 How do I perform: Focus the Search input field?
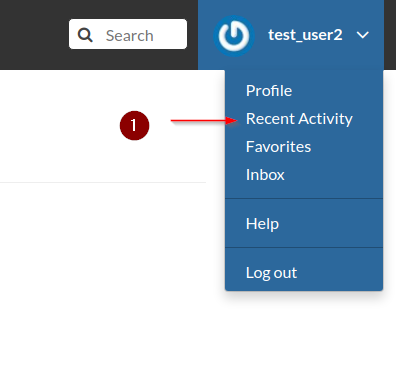[x=128, y=34]
